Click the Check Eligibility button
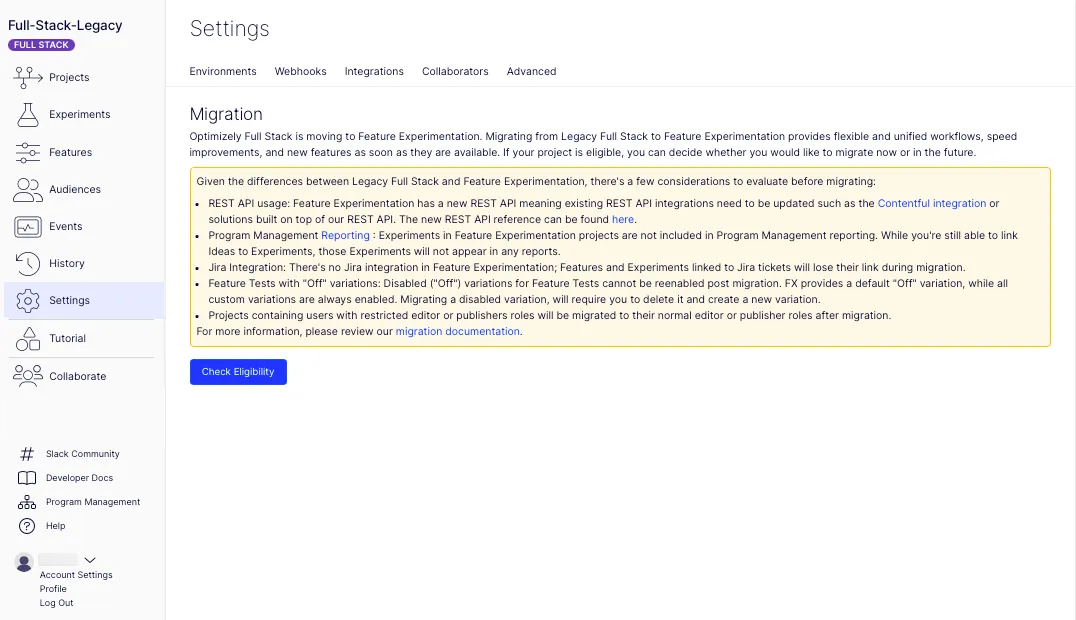 pyautogui.click(x=238, y=372)
